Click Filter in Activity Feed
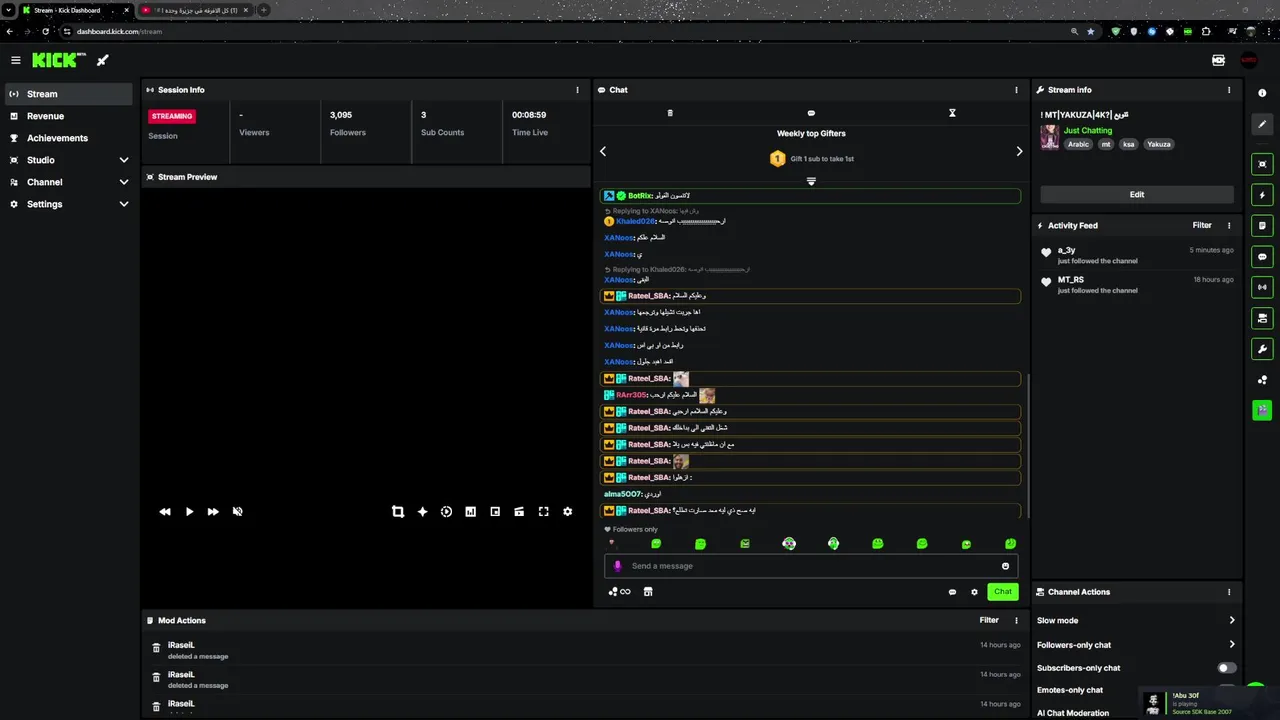Screen dimensions: 1280x720 click(x=1202, y=226)
